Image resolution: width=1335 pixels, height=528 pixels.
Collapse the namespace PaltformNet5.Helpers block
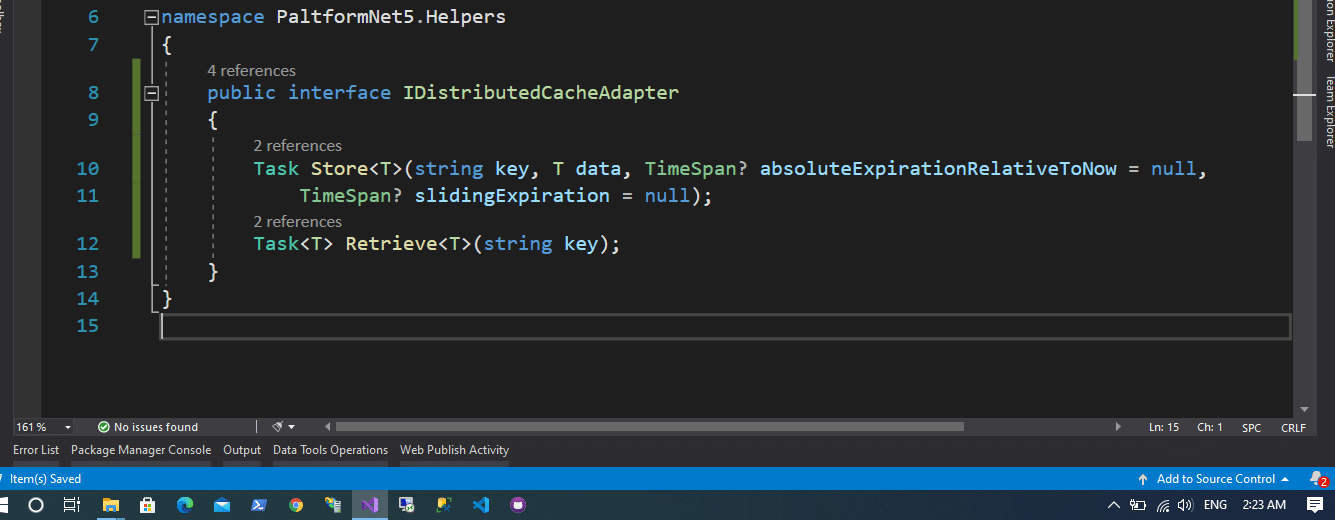(151, 17)
